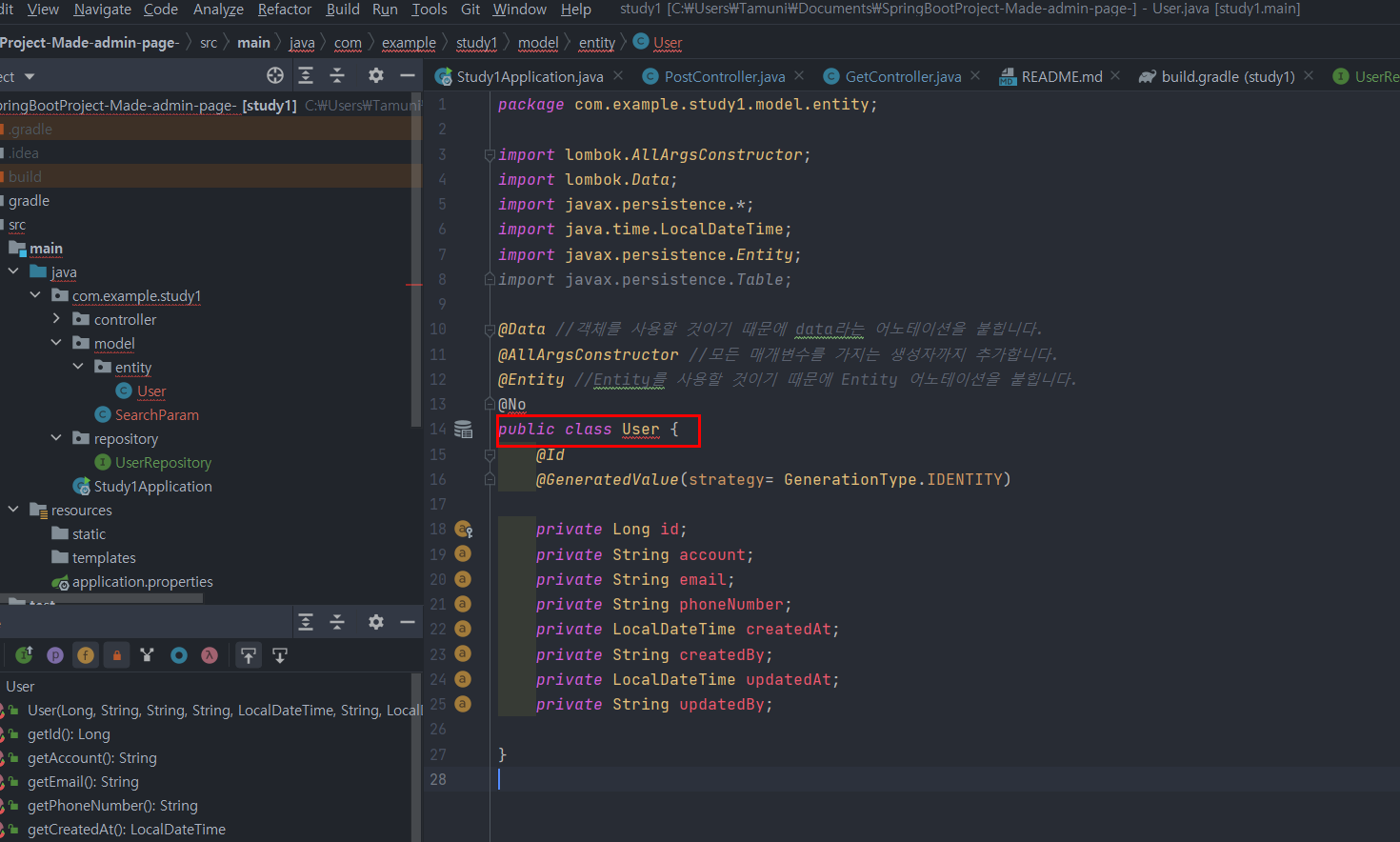This screenshot has height=842, width=1400.
Task: Expand all in Structure panel toolbar
Action: click(306, 622)
